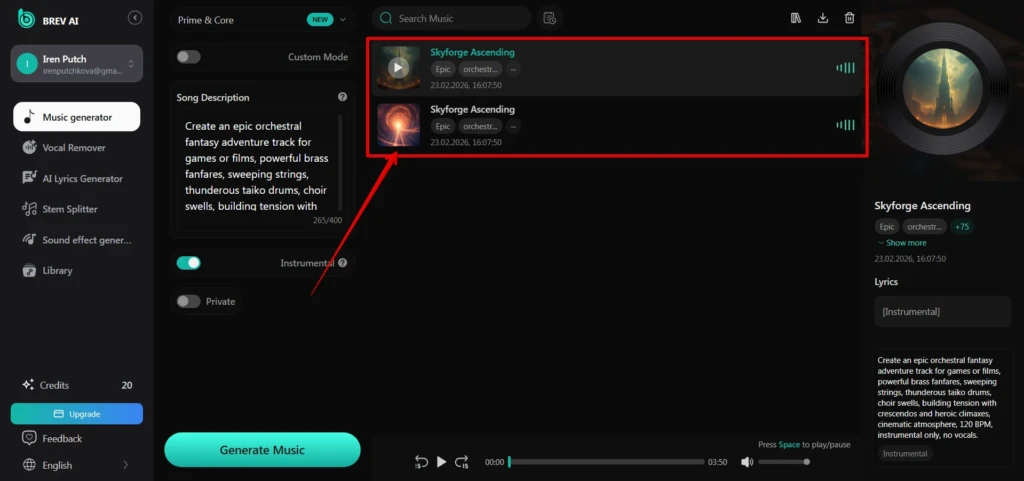Open the history icon beside the search bar
Screen dimensions: 1024x481
549,18
